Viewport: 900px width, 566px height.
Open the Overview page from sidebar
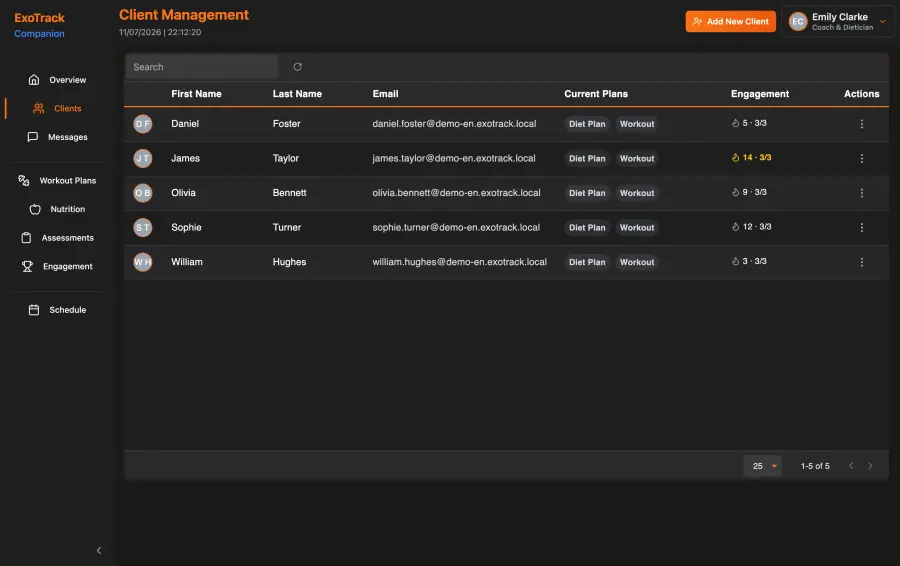coord(57,80)
